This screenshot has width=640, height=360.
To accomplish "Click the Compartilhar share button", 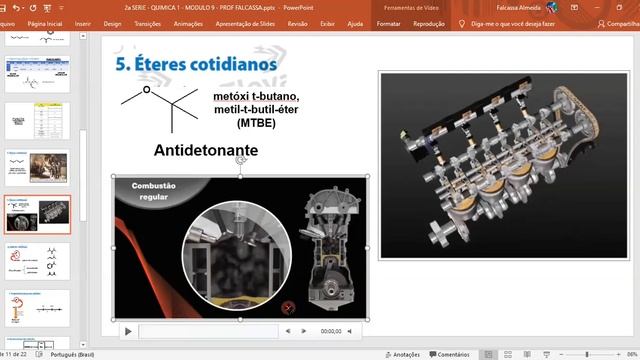I will point(618,24).
